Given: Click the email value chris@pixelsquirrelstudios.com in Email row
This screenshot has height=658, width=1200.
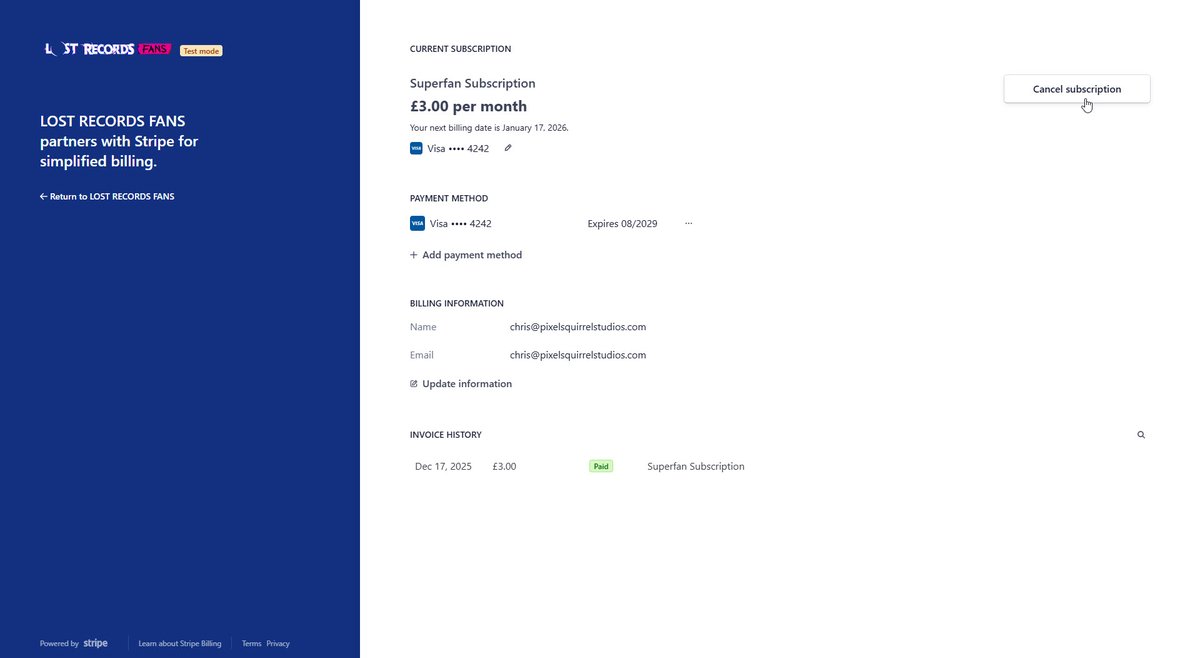Looking at the screenshot, I should [578, 355].
